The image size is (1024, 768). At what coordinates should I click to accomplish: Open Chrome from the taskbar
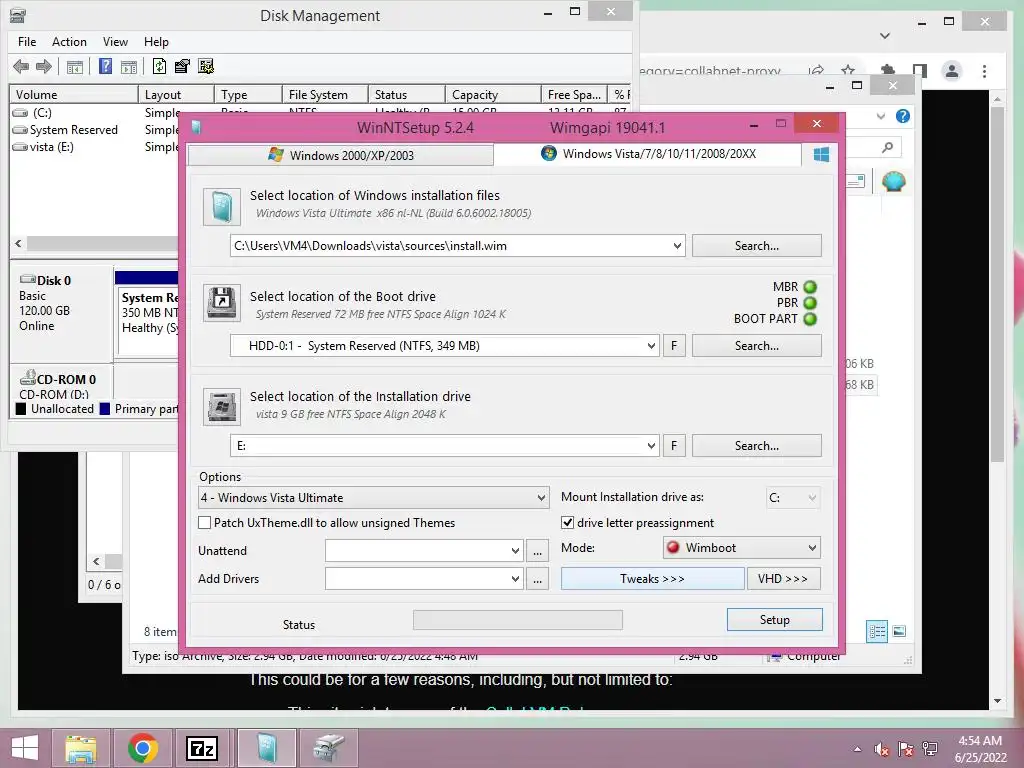coord(143,748)
